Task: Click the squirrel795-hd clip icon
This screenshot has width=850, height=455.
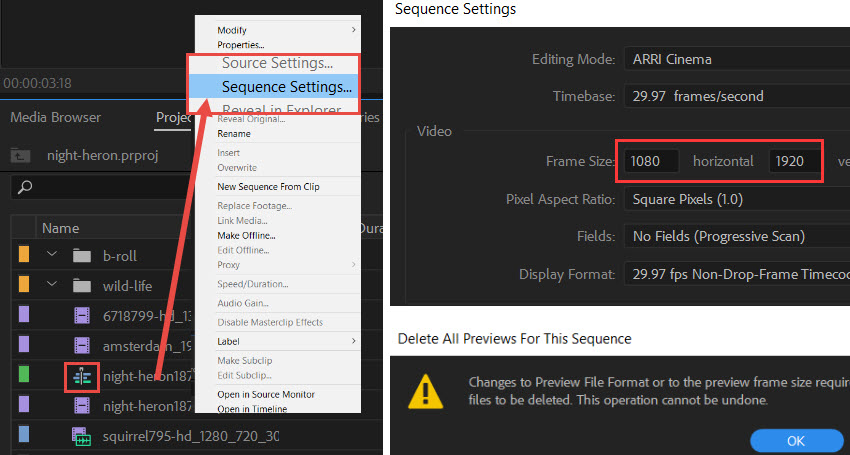Action: tap(81, 436)
